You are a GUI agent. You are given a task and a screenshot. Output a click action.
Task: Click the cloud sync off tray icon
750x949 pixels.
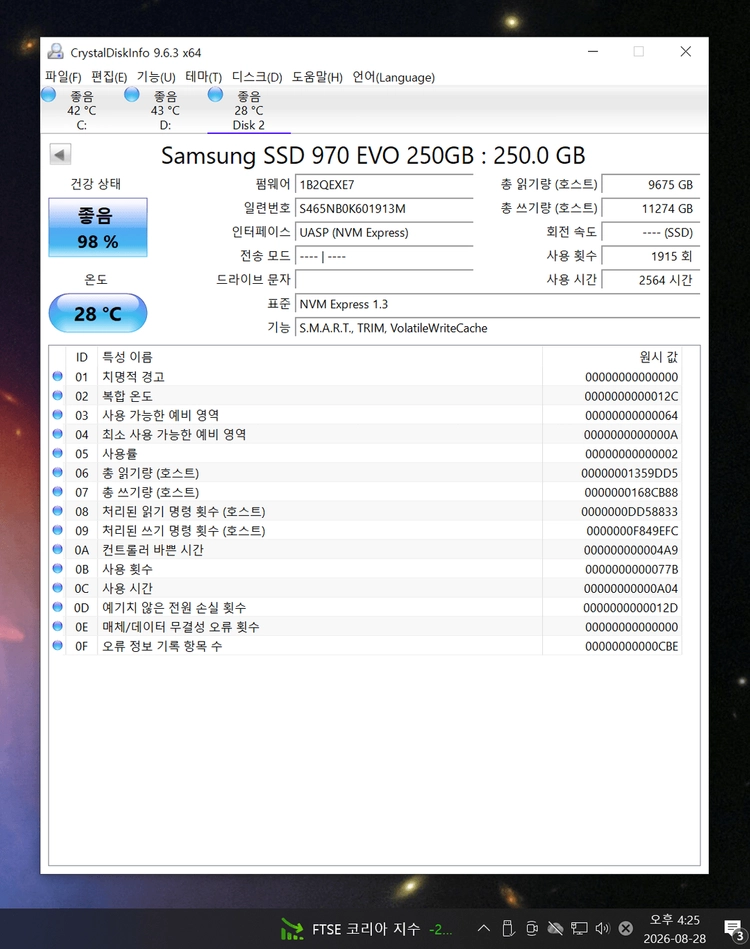(x=555, y=928)
